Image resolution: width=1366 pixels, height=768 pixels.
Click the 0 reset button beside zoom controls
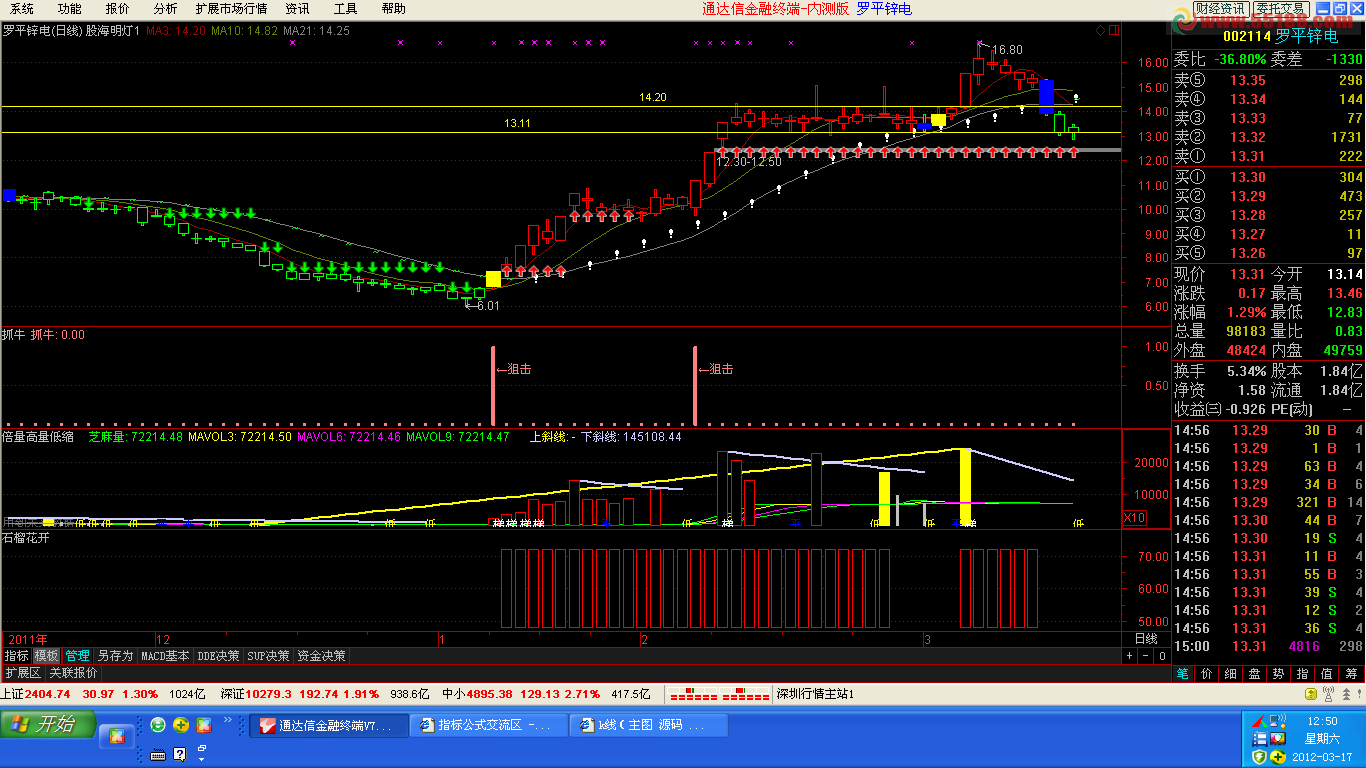pos(1161,656)
